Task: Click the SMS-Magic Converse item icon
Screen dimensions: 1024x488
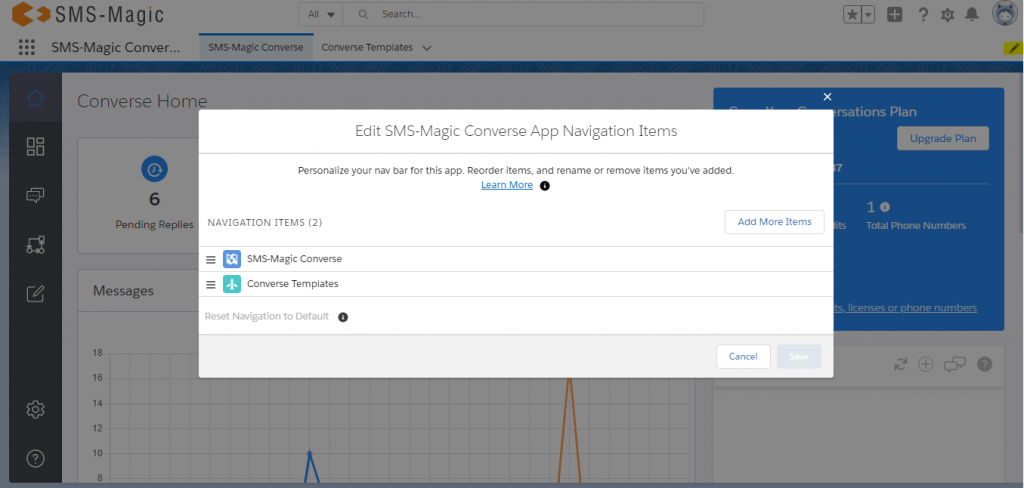Action: coord(232,259)
